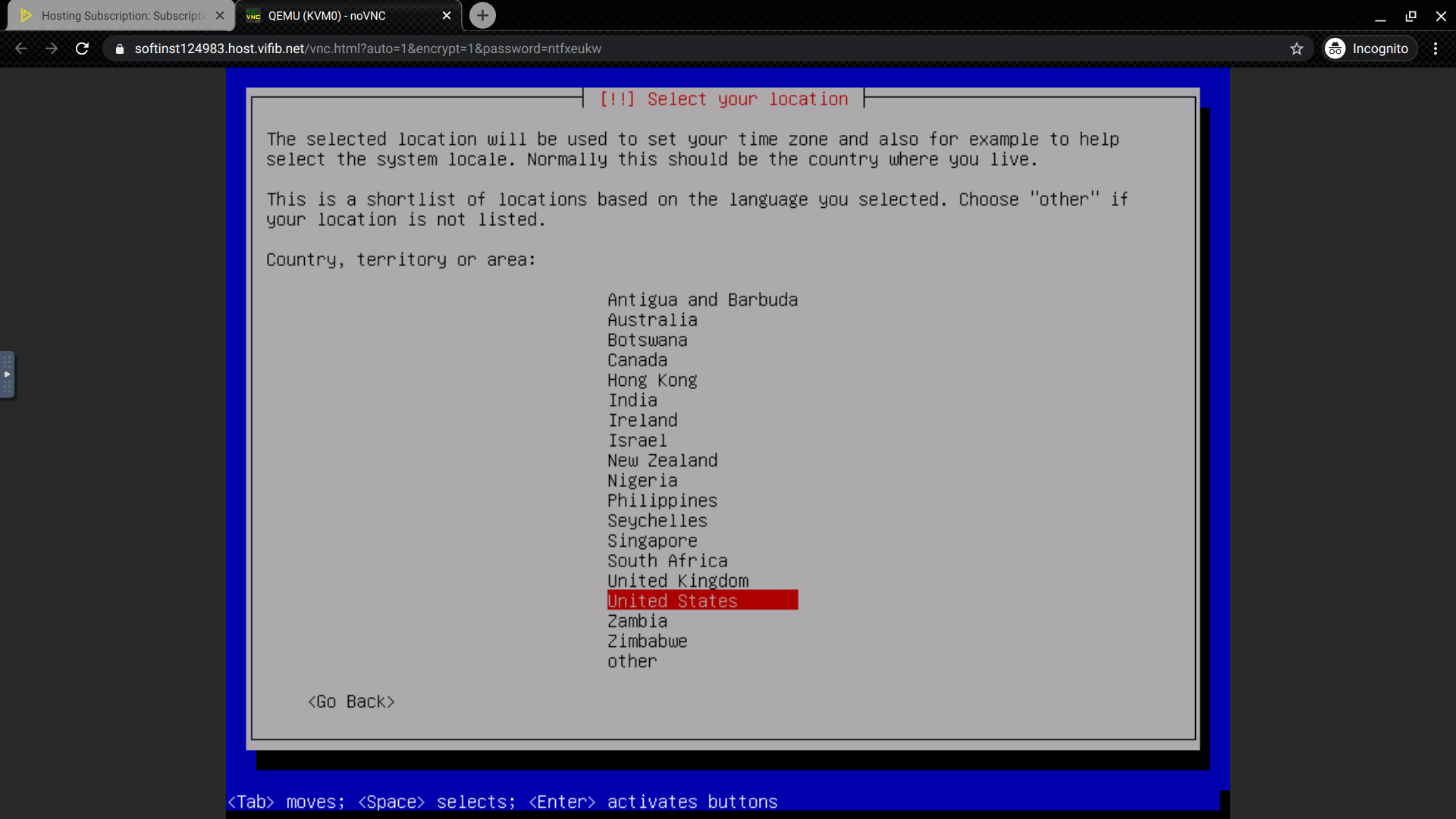
Task: View site info via the lock icon
Action: pos(119,49)
